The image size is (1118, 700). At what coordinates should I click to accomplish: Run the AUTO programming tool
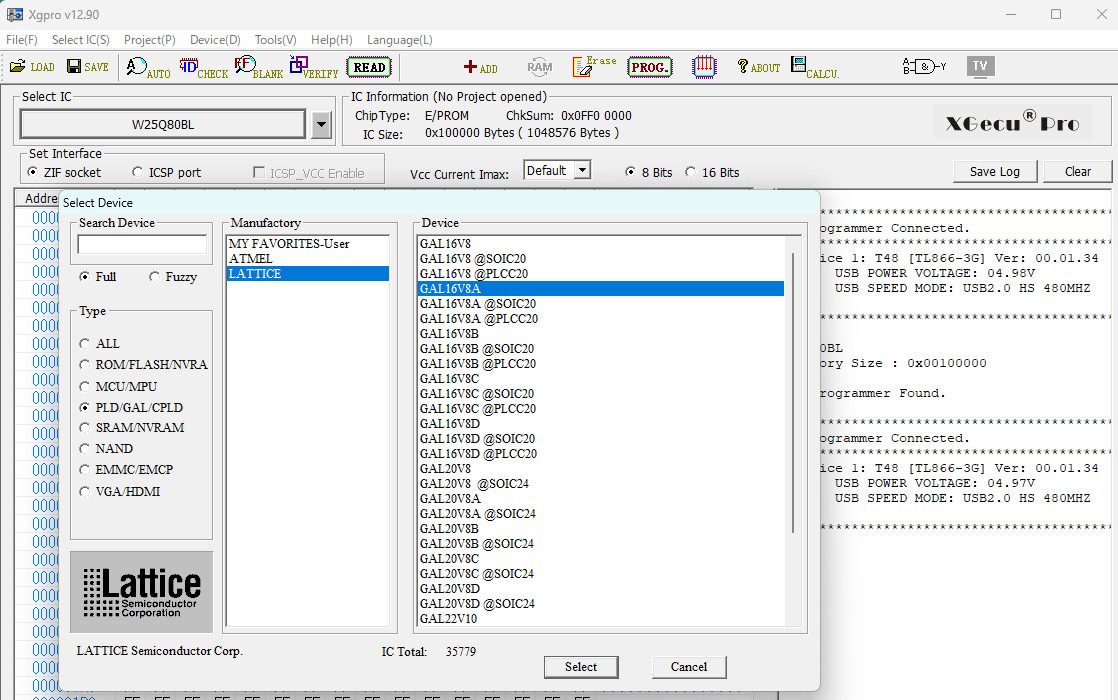[148, 67]
